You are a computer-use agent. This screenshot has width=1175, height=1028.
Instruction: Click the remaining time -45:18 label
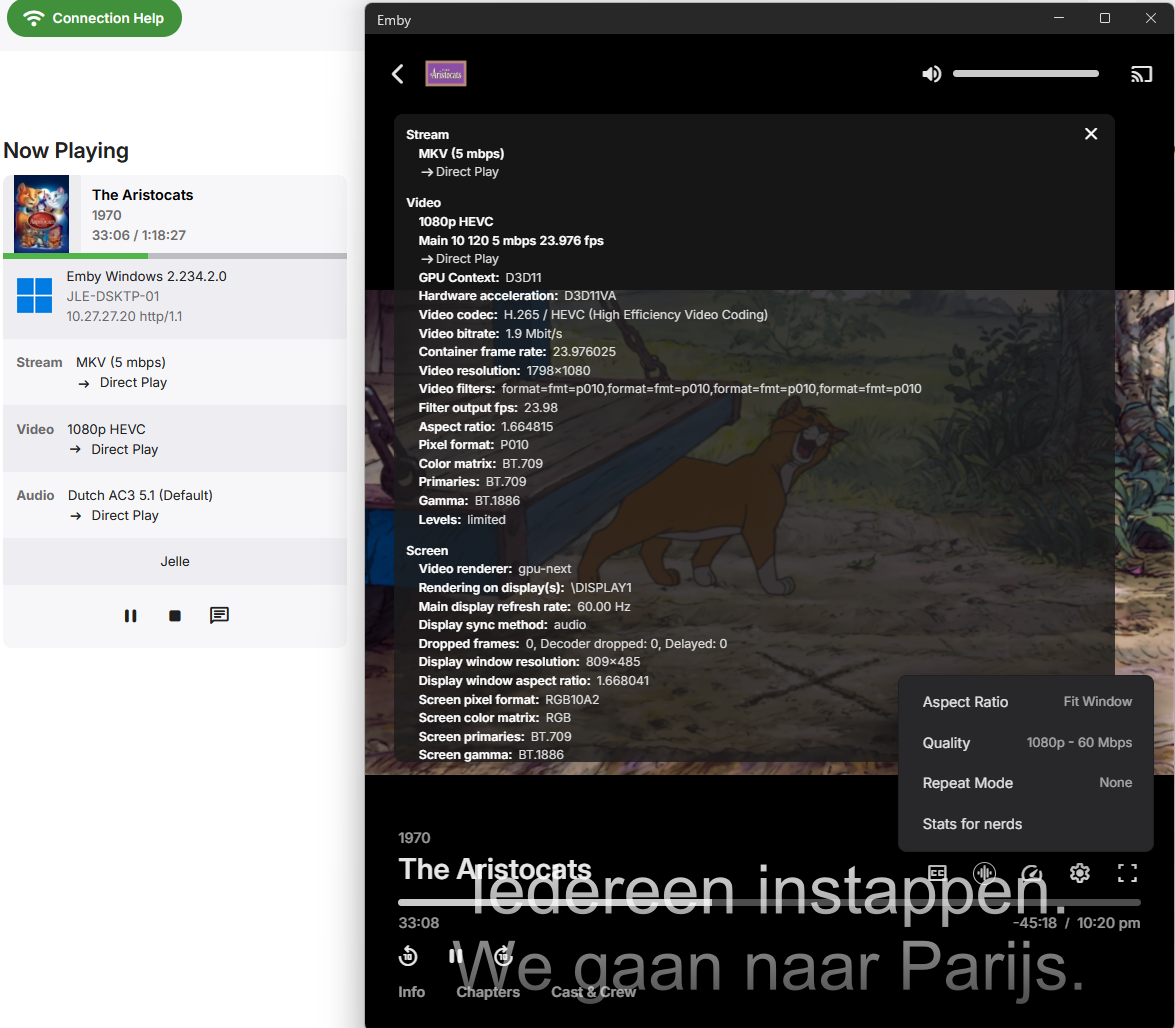click(1034, 922)
